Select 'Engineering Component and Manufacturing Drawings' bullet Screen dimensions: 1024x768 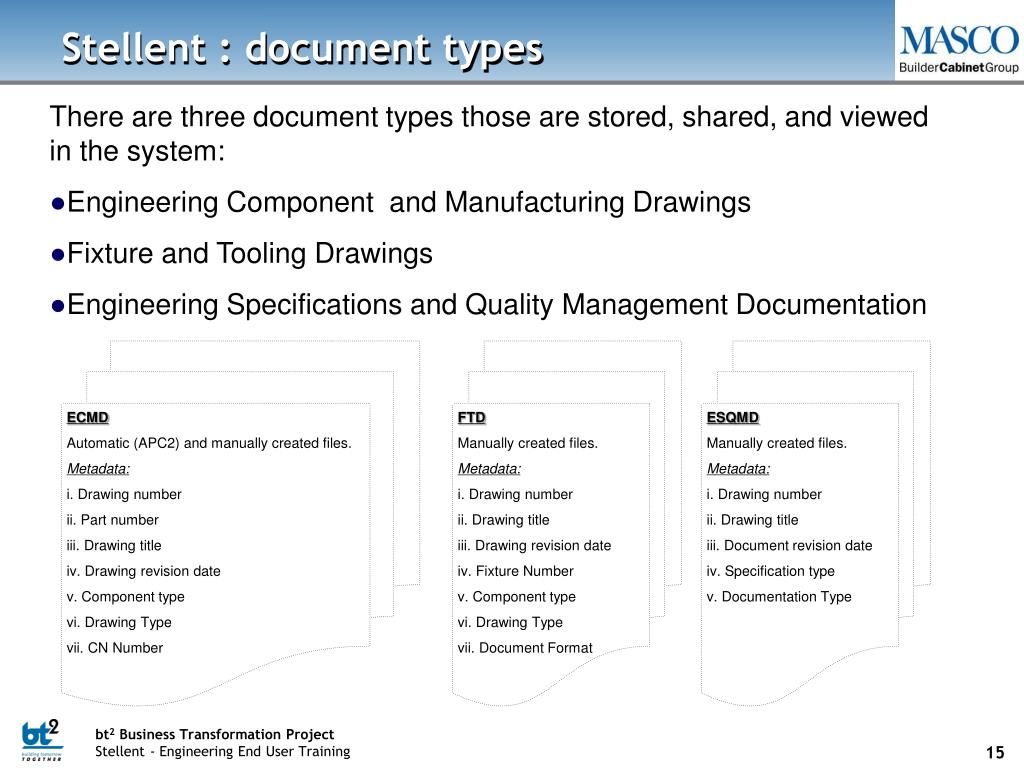(400, 202)
